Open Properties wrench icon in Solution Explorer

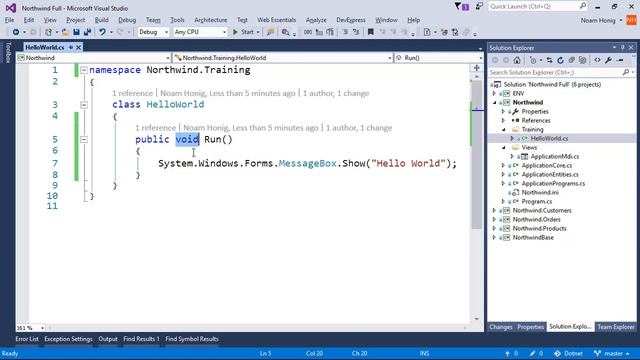coord(608,60)
